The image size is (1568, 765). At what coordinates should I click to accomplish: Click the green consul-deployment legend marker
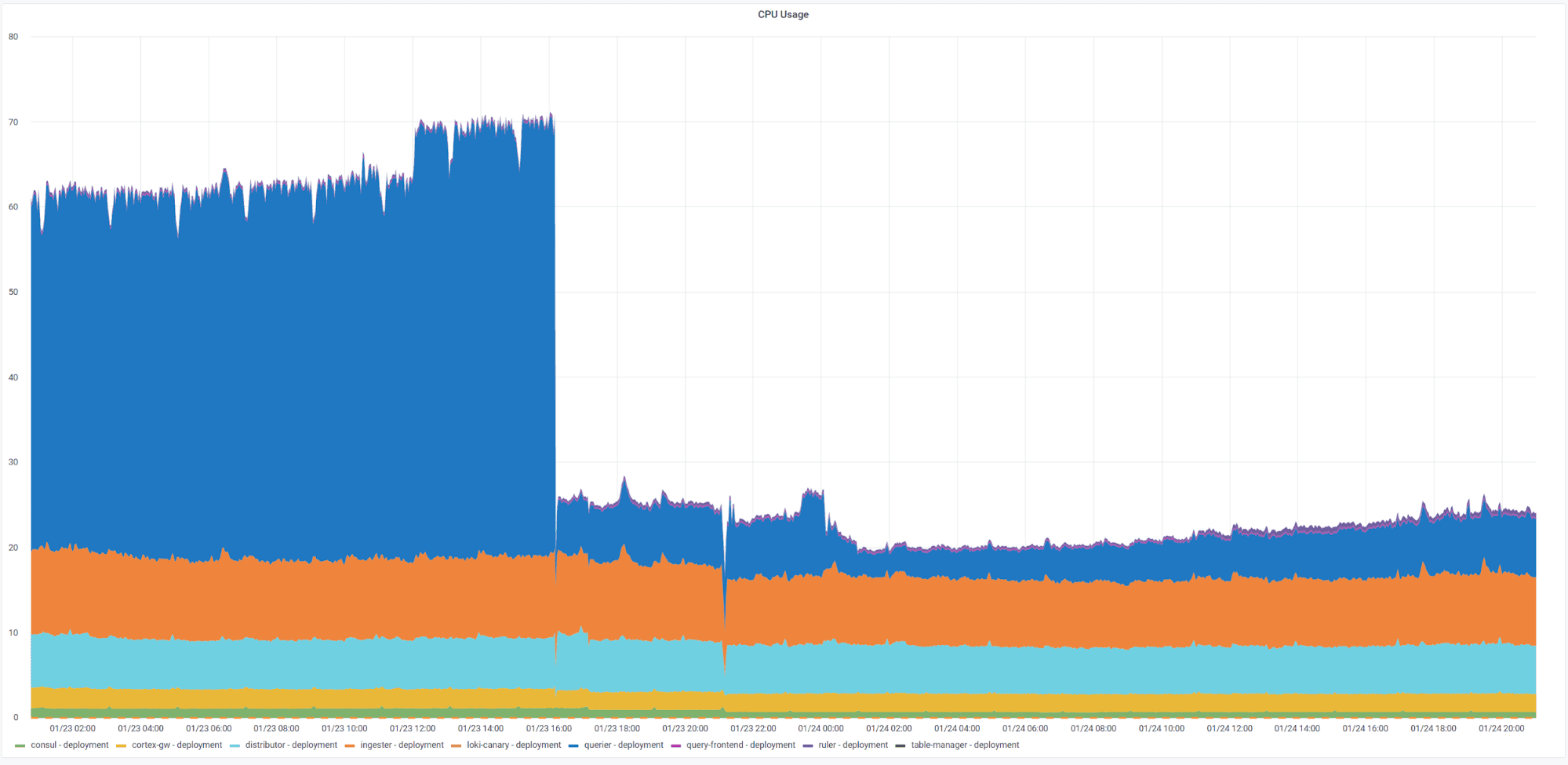click(19, 745)
